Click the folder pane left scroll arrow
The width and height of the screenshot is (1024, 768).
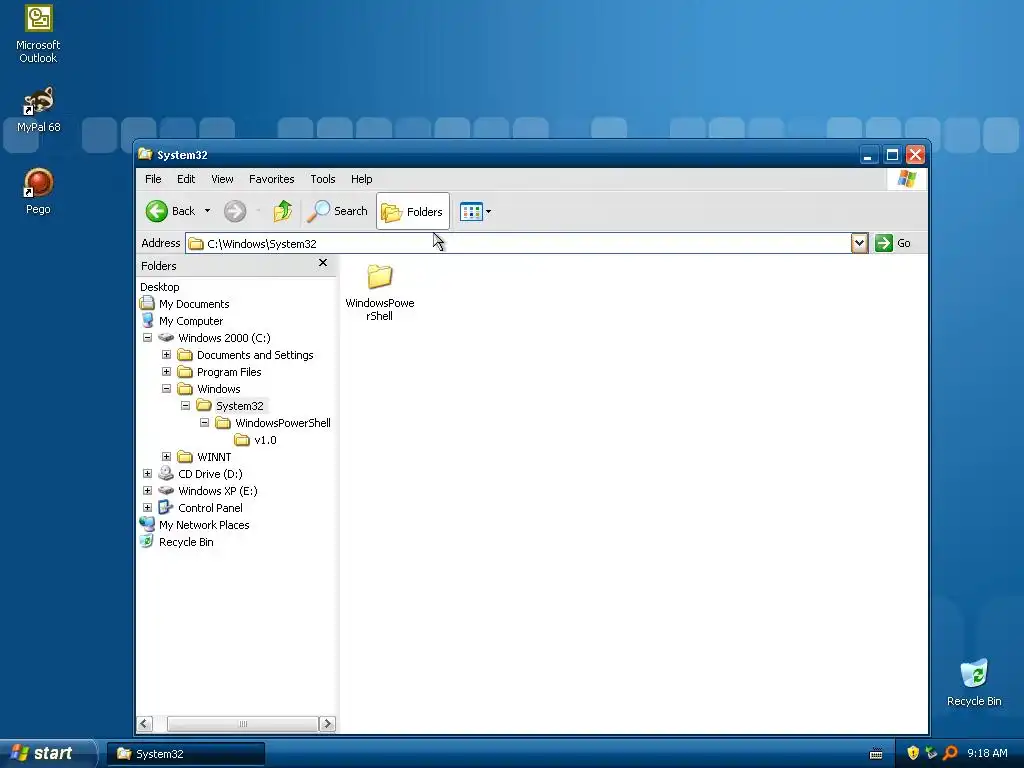click(145, 724)
